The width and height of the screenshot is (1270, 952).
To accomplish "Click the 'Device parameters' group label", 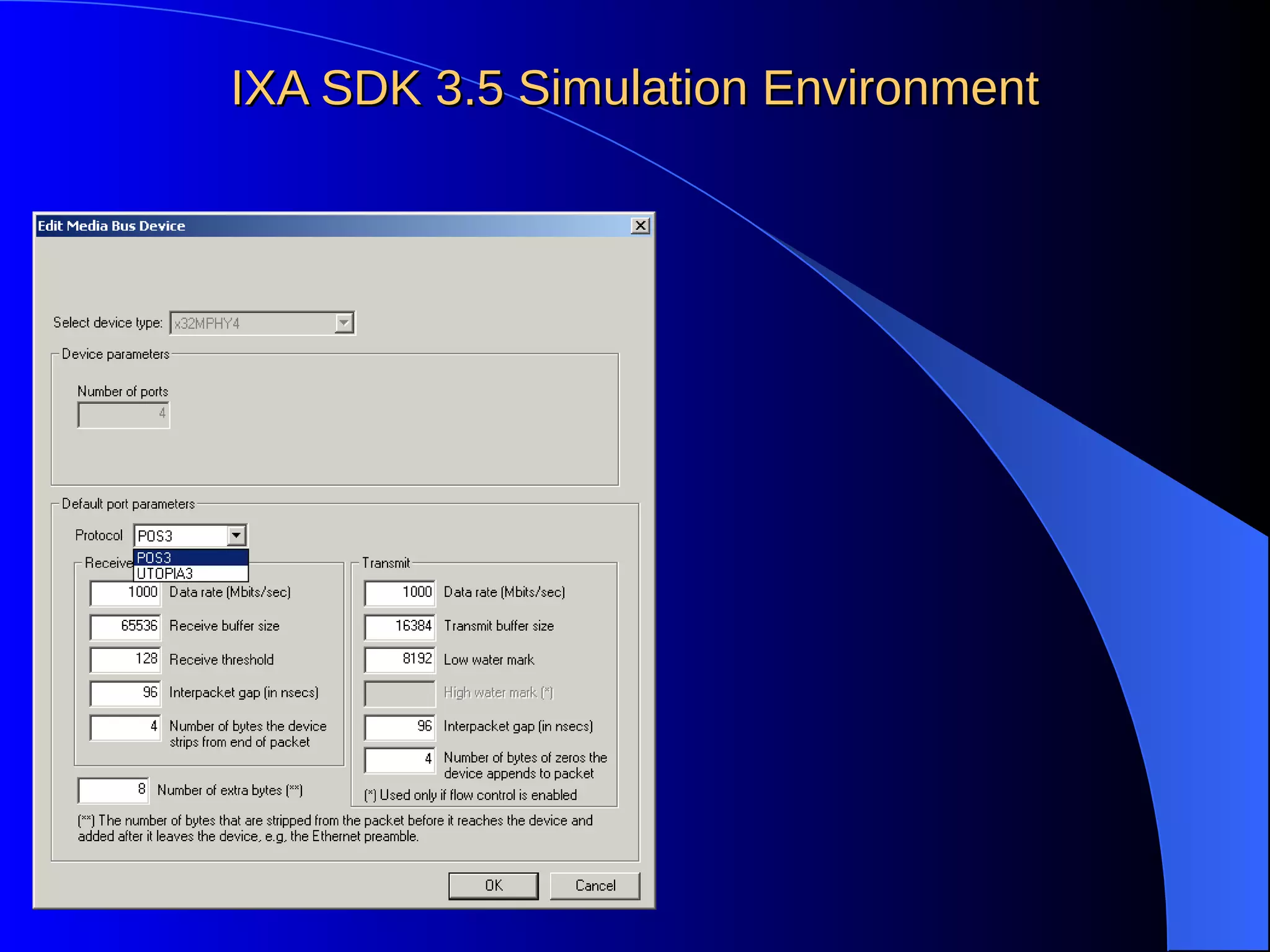I will [115, 354].
